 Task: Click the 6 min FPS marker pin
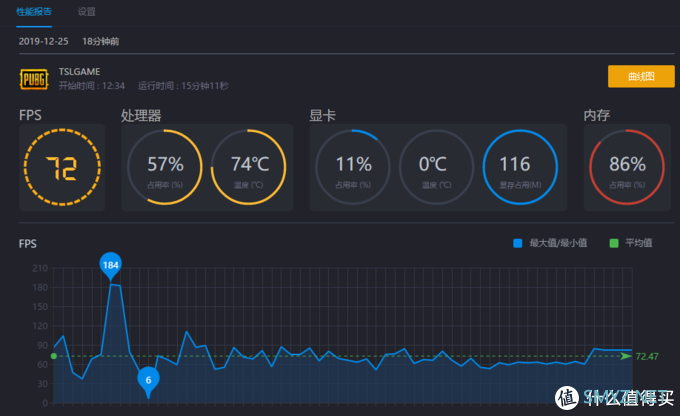pyautogui.click(x=148, y=380)
